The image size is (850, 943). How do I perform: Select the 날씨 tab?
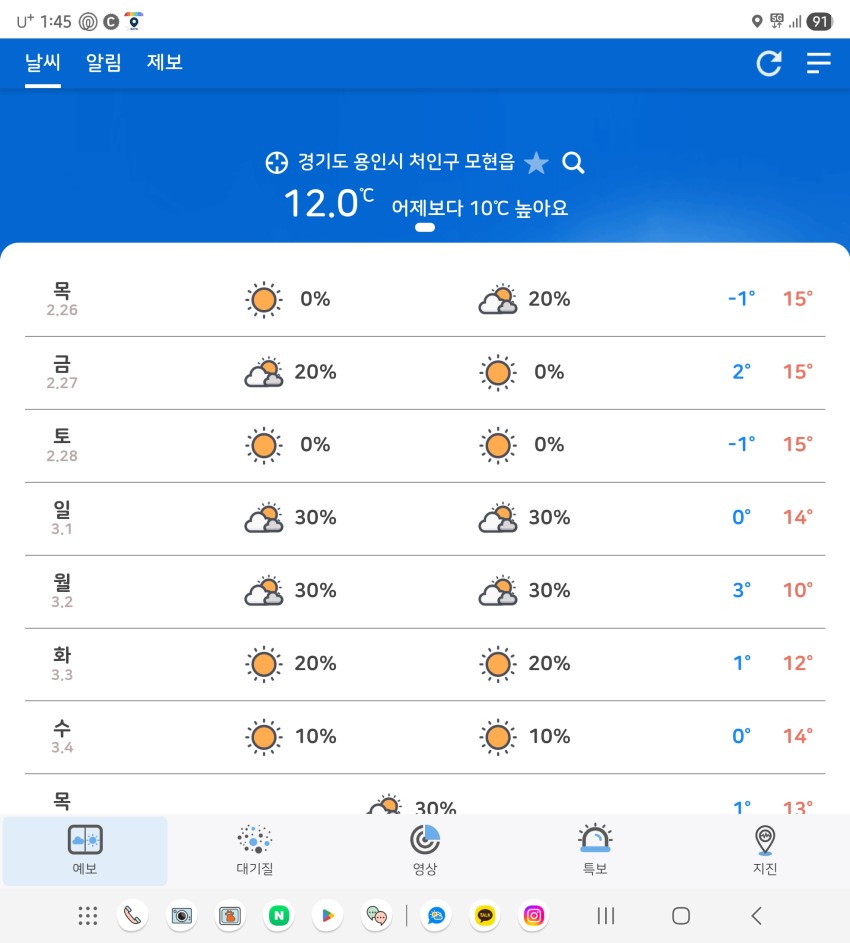pos(43,63)
